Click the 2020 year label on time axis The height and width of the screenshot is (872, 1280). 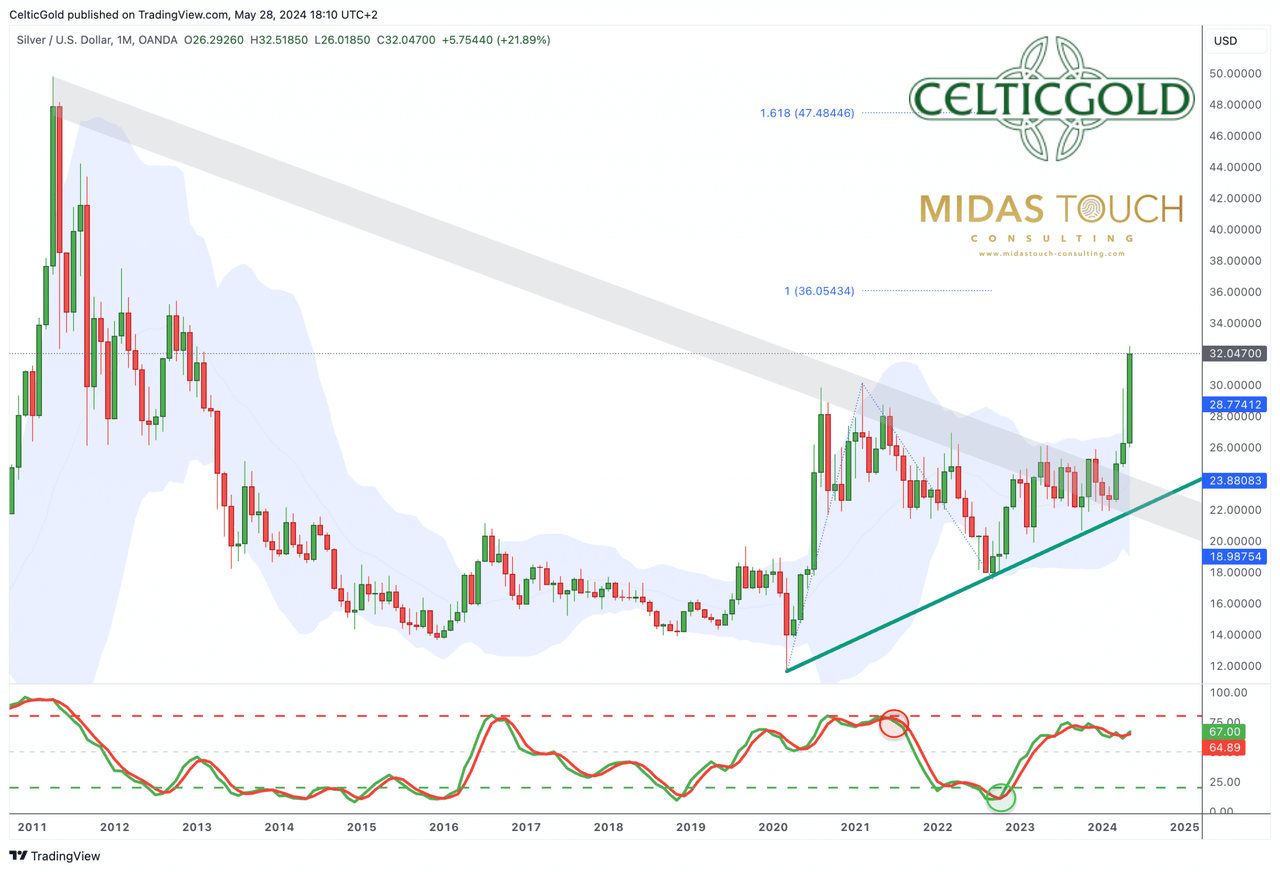point(773,828)
